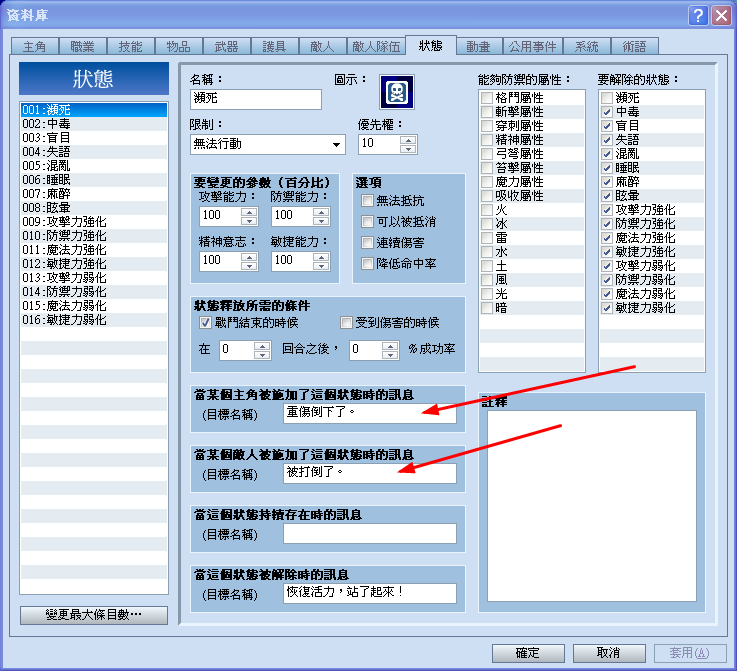Check the 弓弩屬性 defense attribute

486,154
